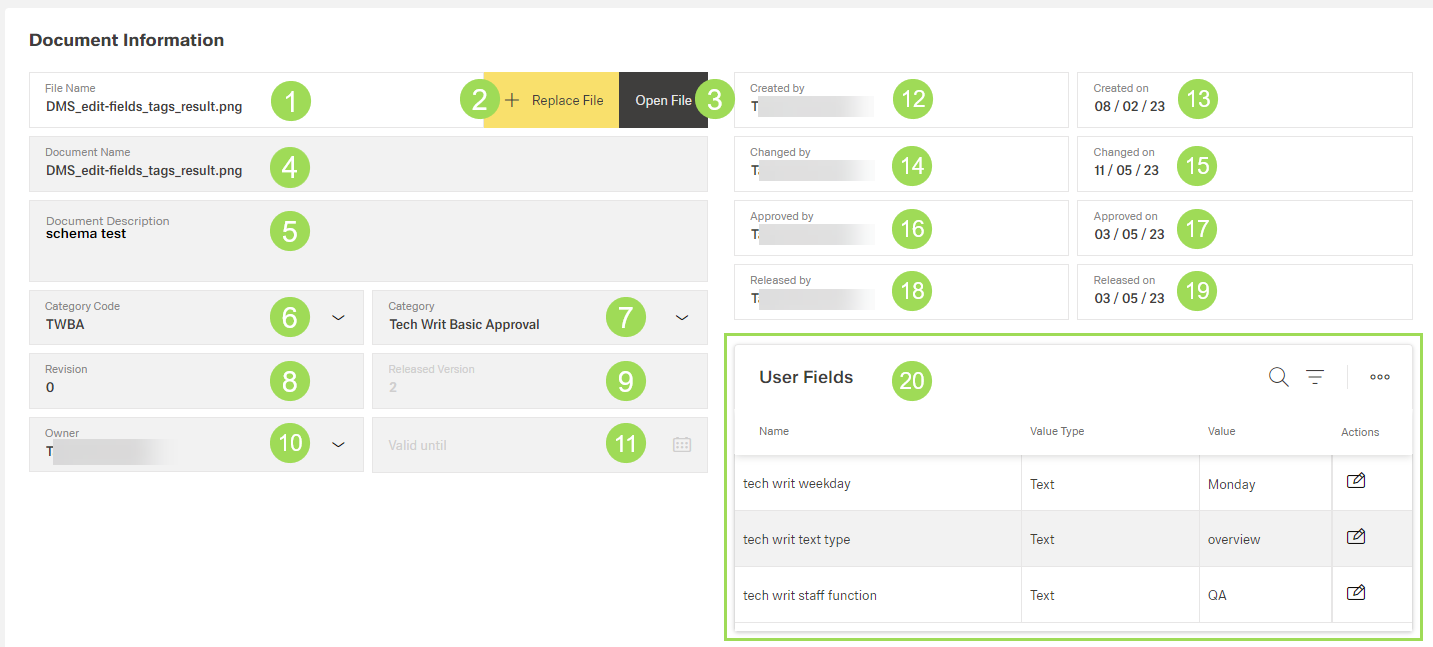The width and height of the screenshot is (1433, 647).
Task: Open the Valid until calendar picker
Action: click(x=682, y=445)
